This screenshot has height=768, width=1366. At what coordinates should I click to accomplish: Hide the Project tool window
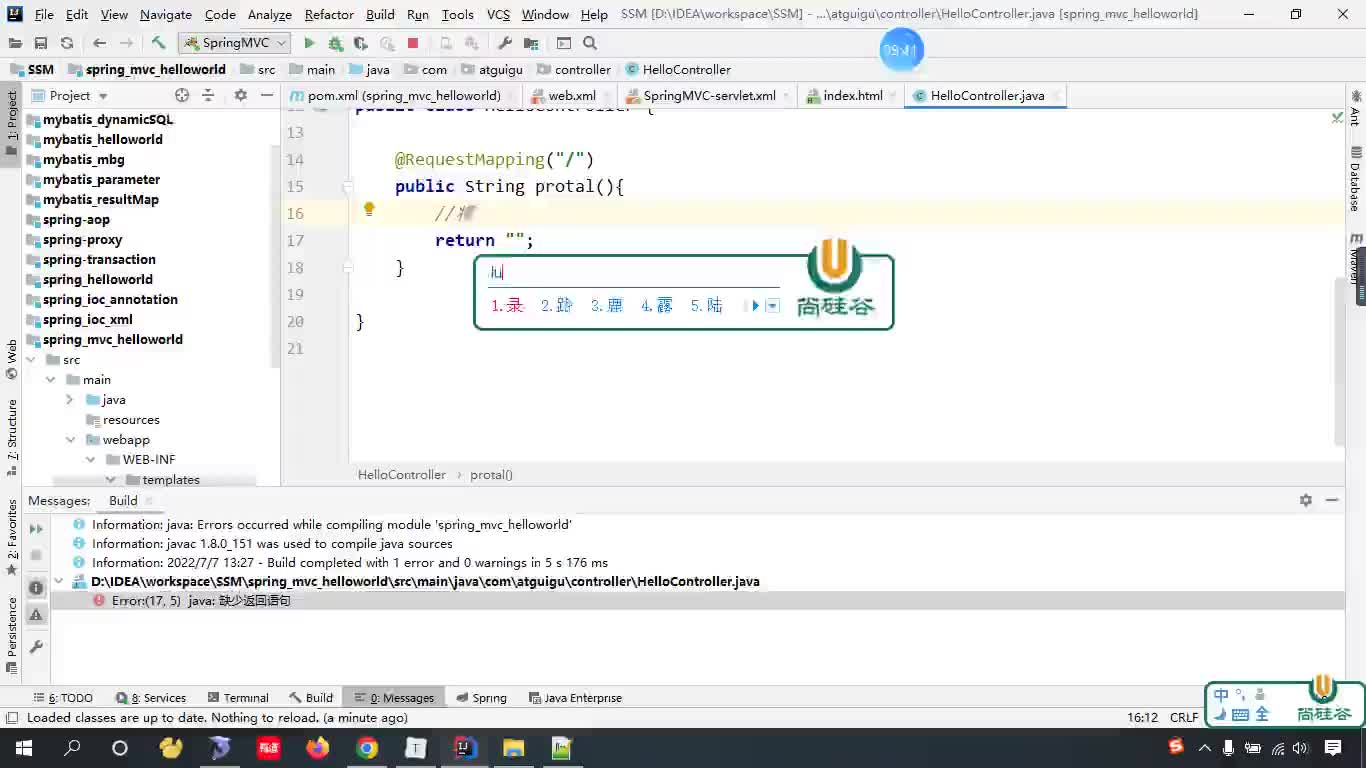click(266, 95)
